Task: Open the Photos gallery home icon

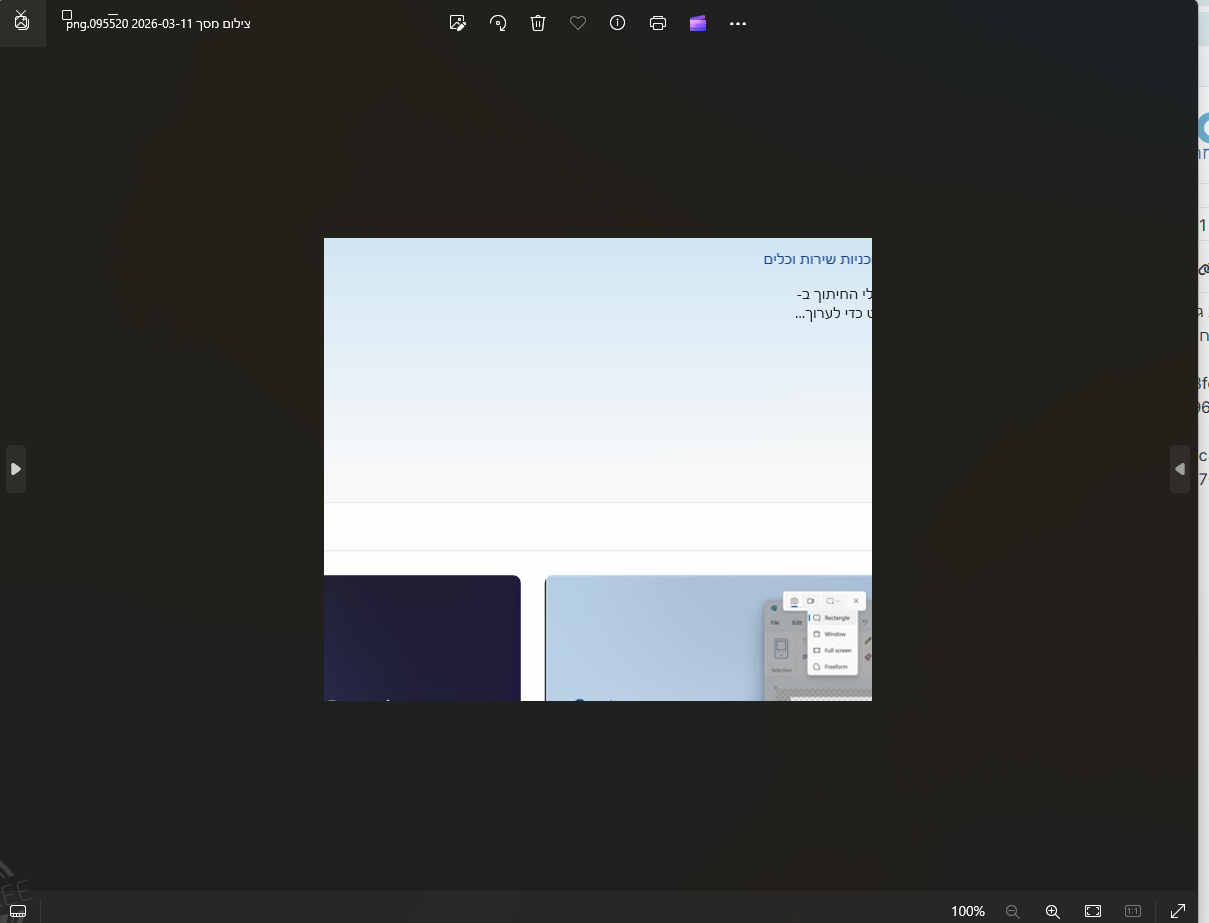Action: tap(22, 22)
